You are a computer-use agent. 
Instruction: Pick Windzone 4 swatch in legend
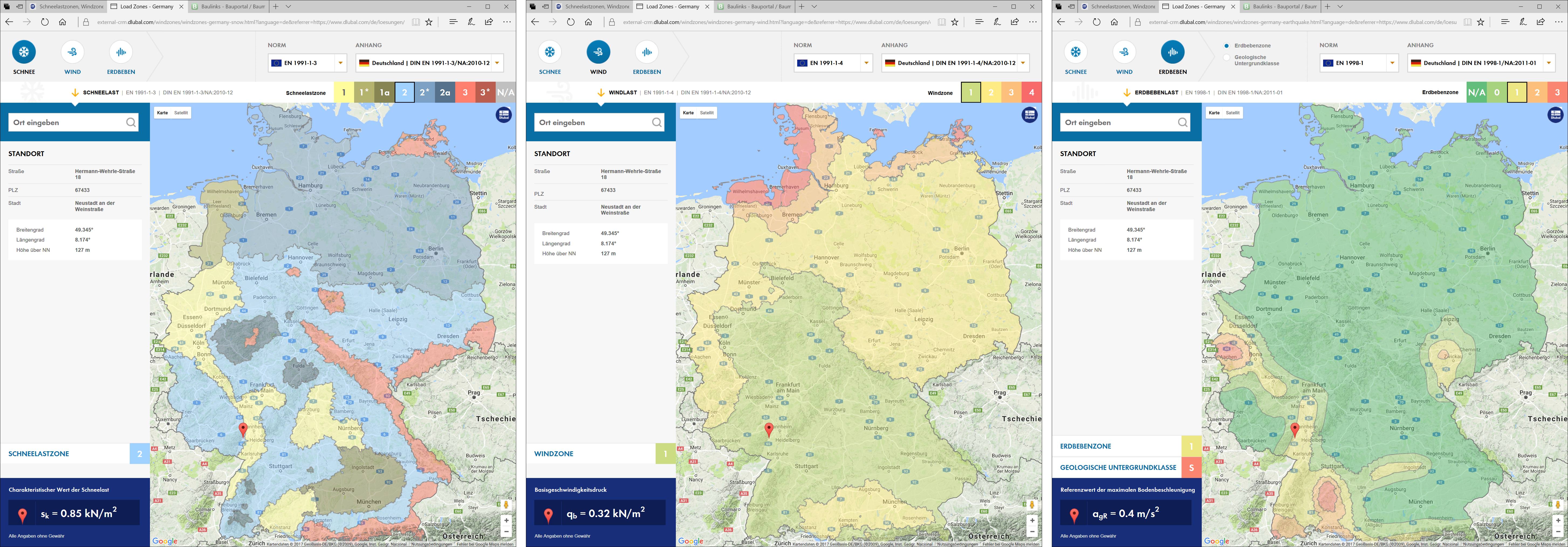(1032, 92)
